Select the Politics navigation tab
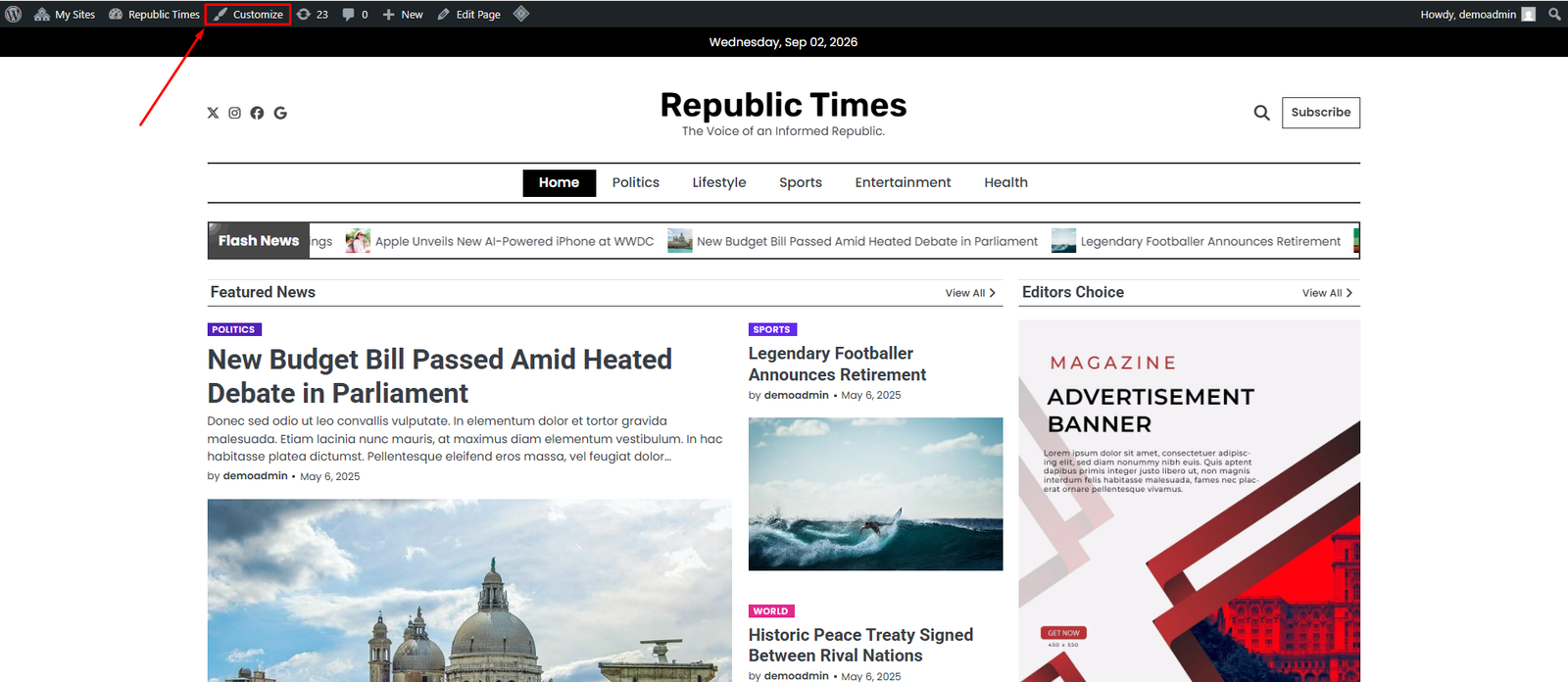 tap(636, 182)
